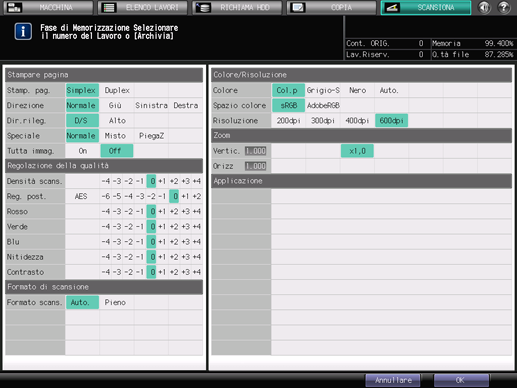Open help with the question mark icon
Viewport: 517px width, 388px height.
point(504,7)
